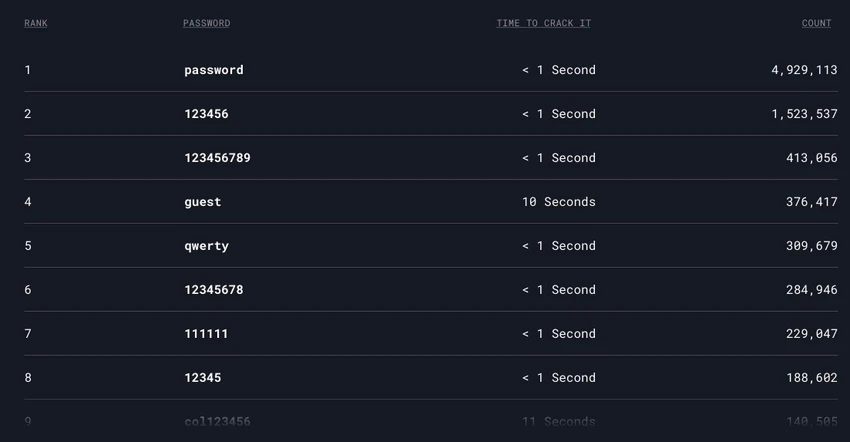Select the 'qwerty' password entry
The image size is (850, 442).
point(207,246)
